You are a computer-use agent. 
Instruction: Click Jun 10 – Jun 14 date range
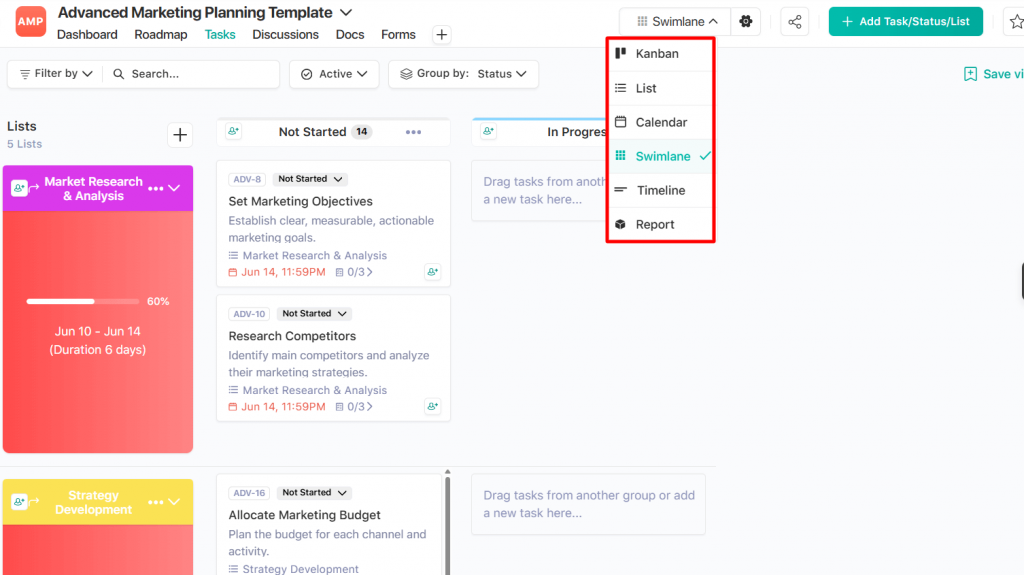97,331
